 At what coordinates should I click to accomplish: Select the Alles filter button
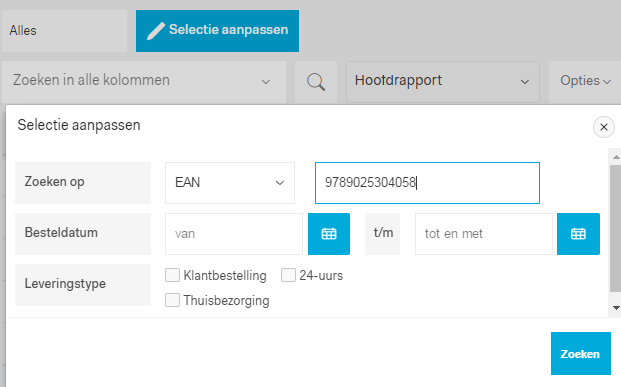(x=65, y=31)
